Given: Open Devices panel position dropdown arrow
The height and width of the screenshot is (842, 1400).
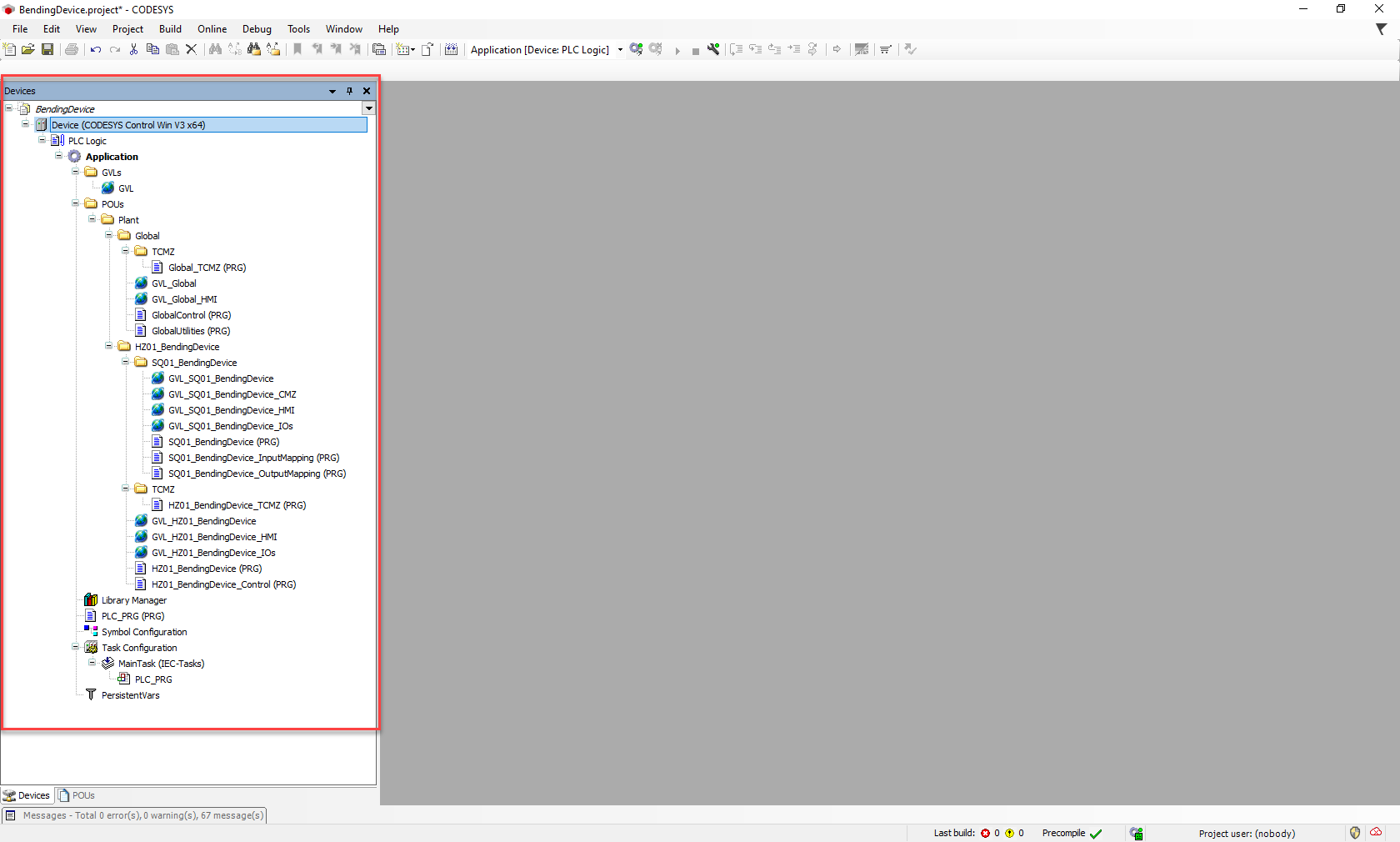Looking at the screenshot, I should pos(332,91).
